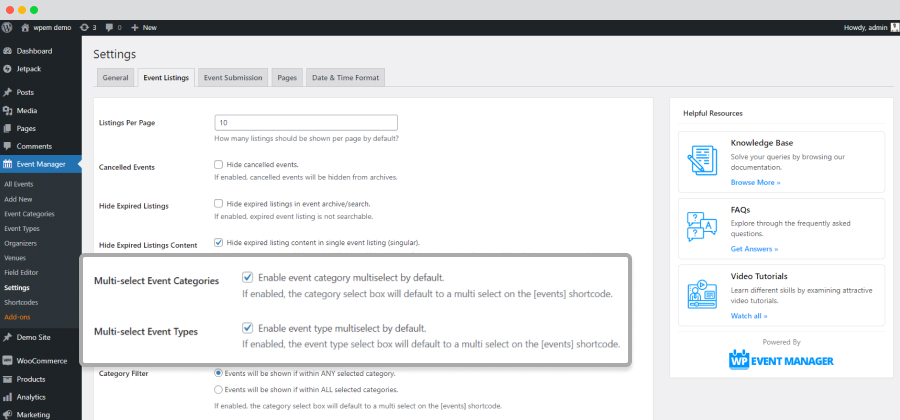Open Add-ons submenu item

[x=17, y=317]
